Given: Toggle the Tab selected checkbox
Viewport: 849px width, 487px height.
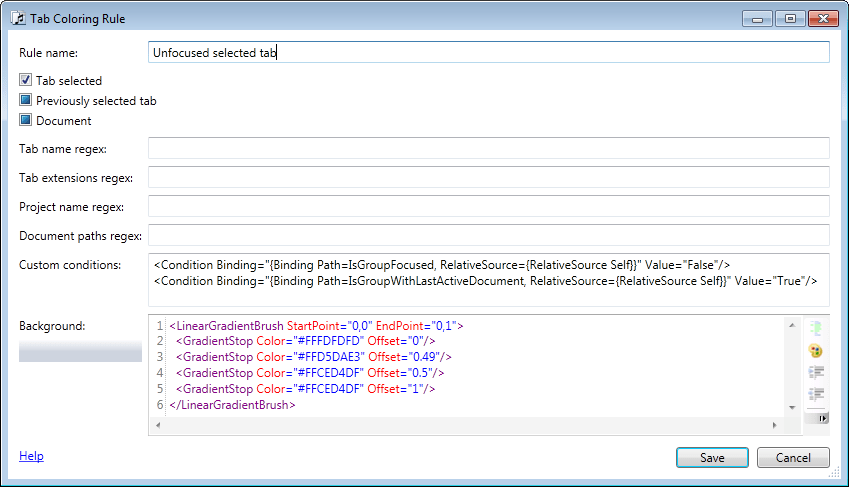Looking at the screenshot, I should (x=26, y=80).
